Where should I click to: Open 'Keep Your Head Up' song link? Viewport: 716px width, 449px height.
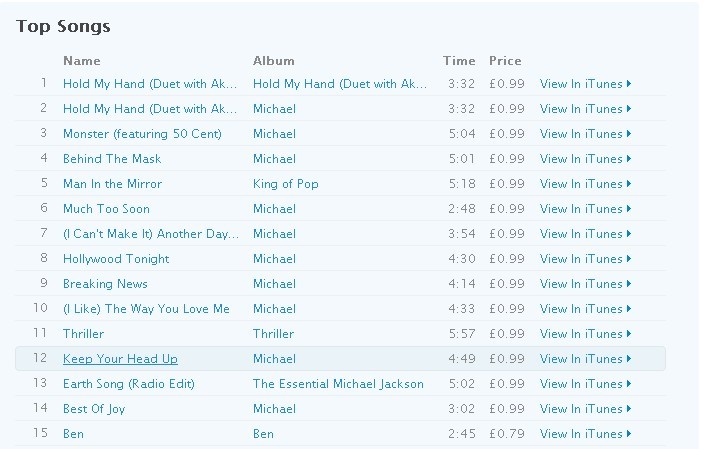coord(120,359)
